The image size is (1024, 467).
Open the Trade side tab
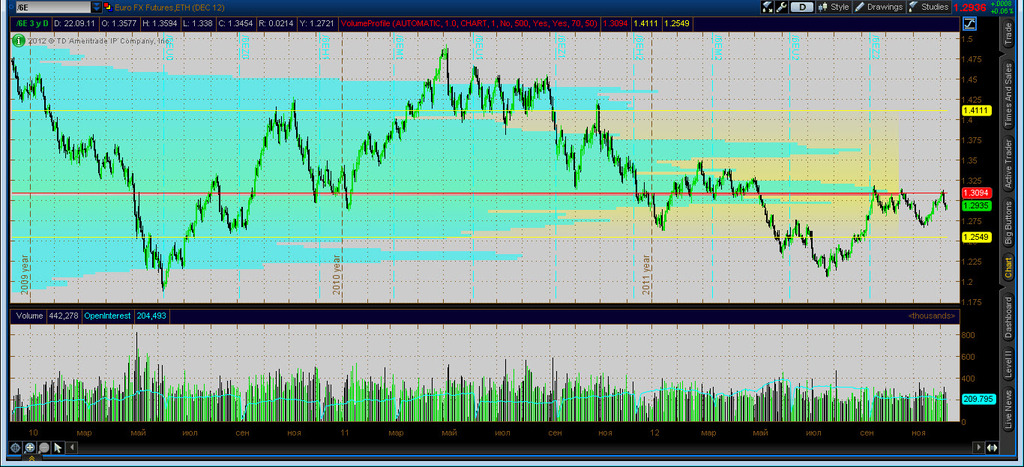click(1008, 35)
